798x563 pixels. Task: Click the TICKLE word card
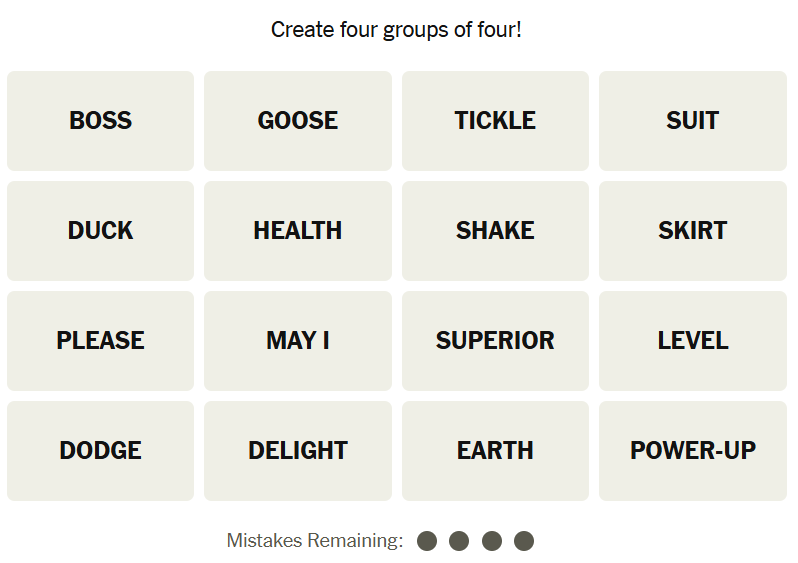(x=495, y=121)
